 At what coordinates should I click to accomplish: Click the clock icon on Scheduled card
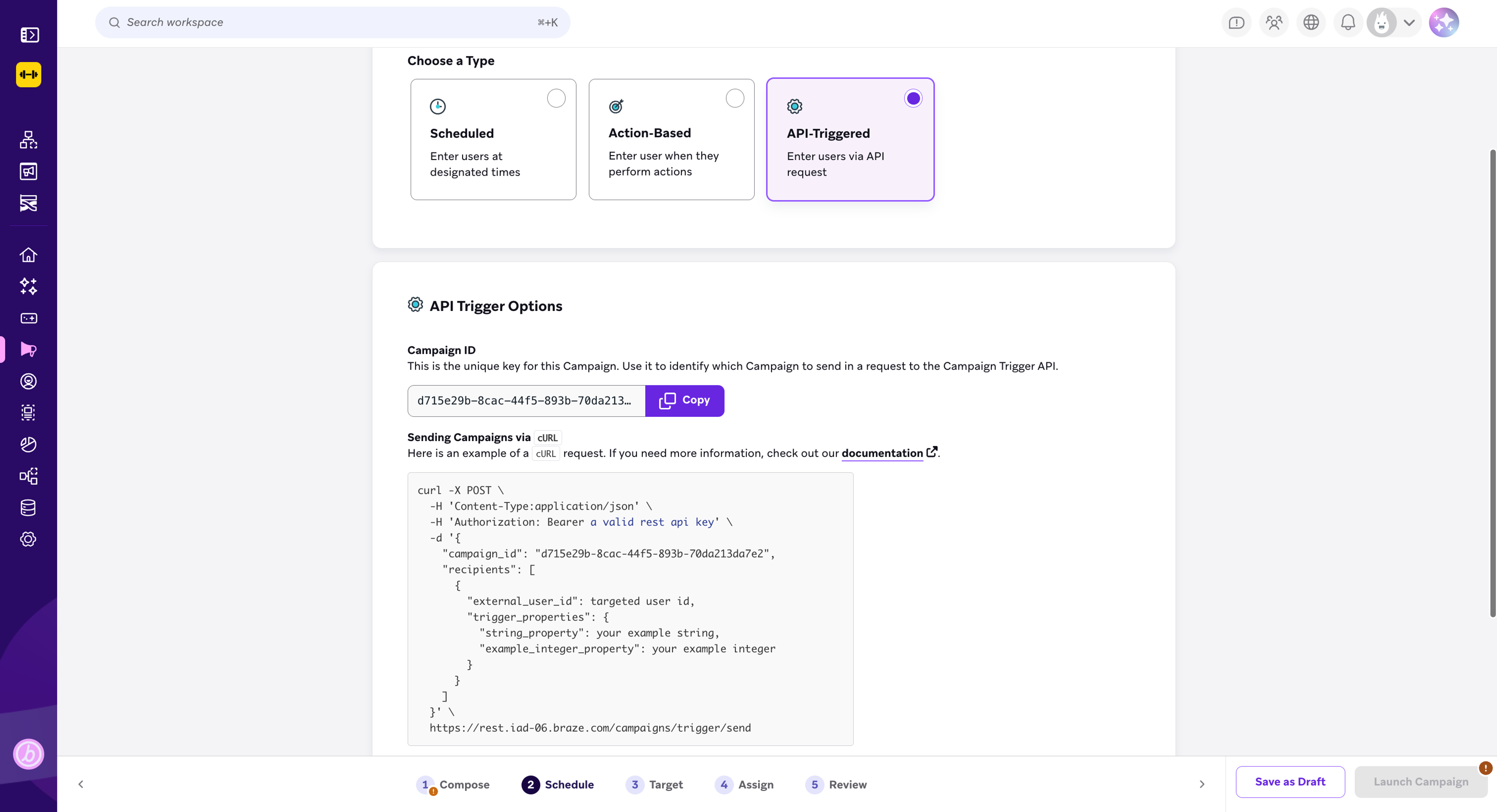pos(437,106)
